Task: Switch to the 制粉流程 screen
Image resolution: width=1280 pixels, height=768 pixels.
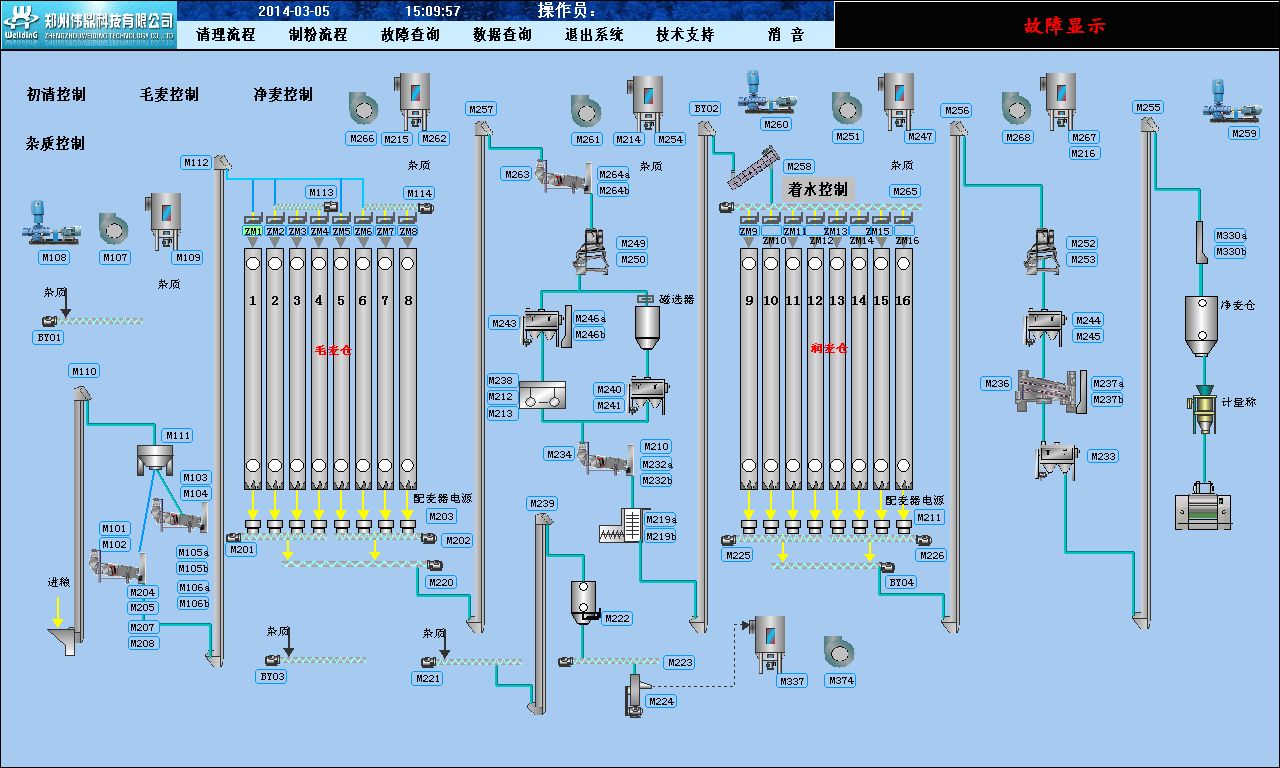Action: click(x=318, y=35)
